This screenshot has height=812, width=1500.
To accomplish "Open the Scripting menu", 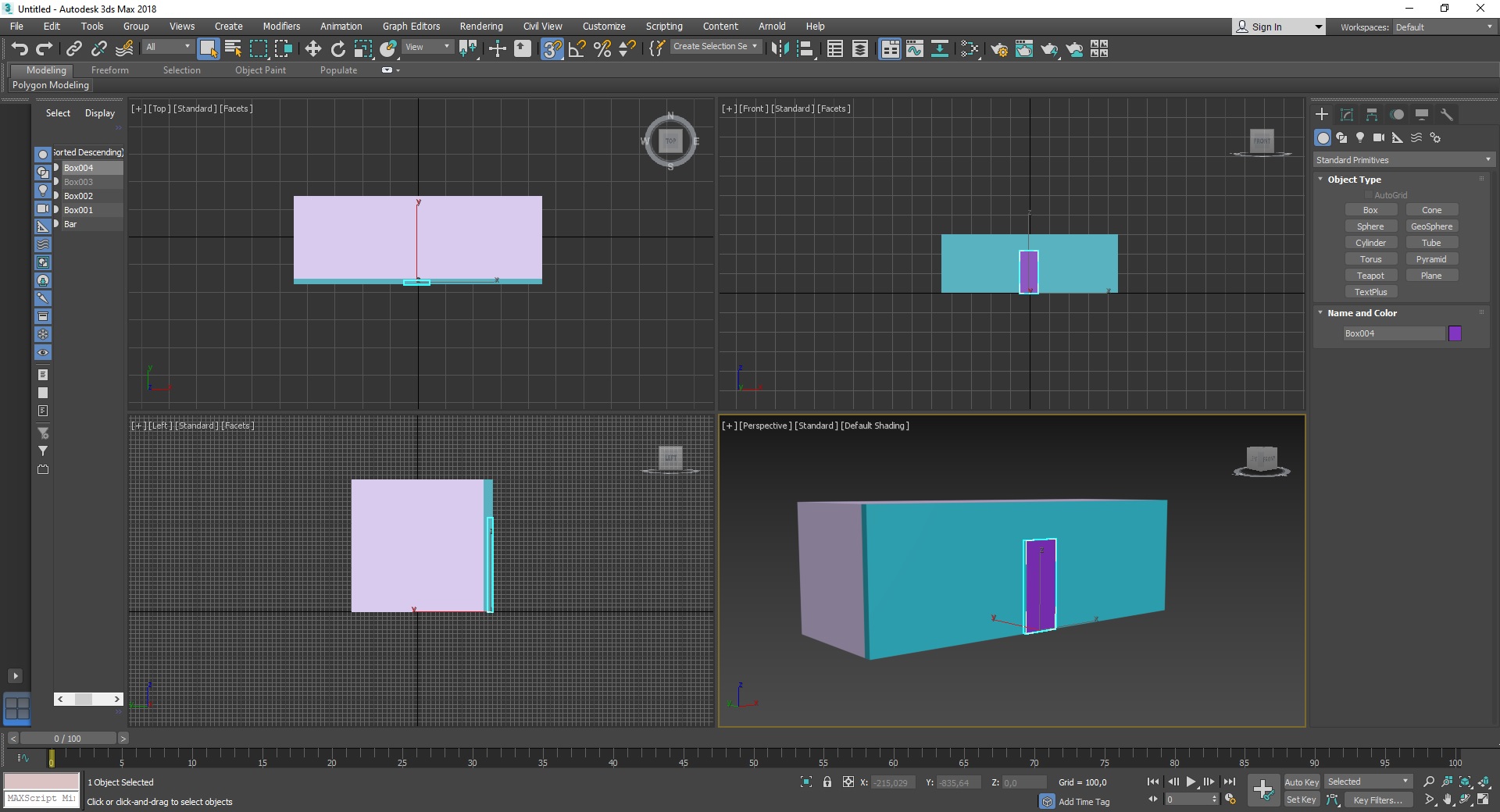I will point(664,27).
